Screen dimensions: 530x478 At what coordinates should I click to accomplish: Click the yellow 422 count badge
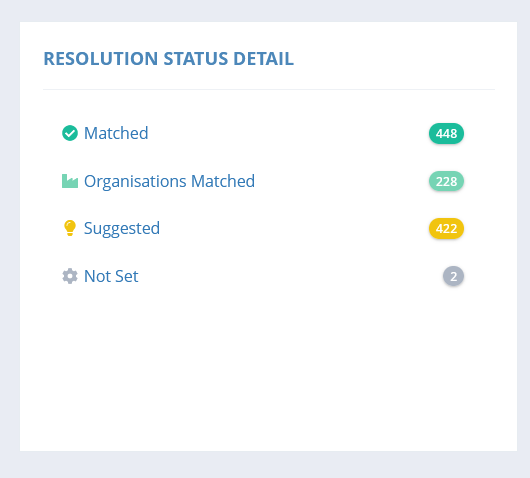446,229
